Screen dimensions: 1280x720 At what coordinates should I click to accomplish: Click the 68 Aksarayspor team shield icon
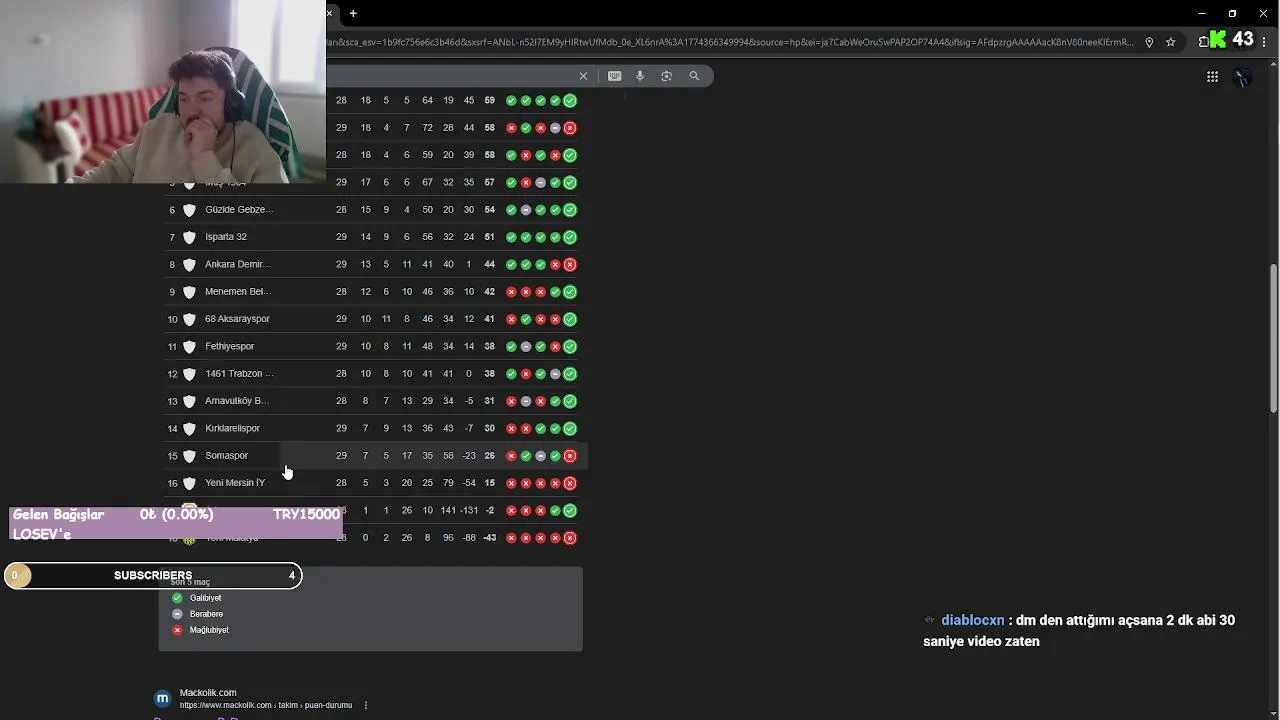(x=189, y=319)
